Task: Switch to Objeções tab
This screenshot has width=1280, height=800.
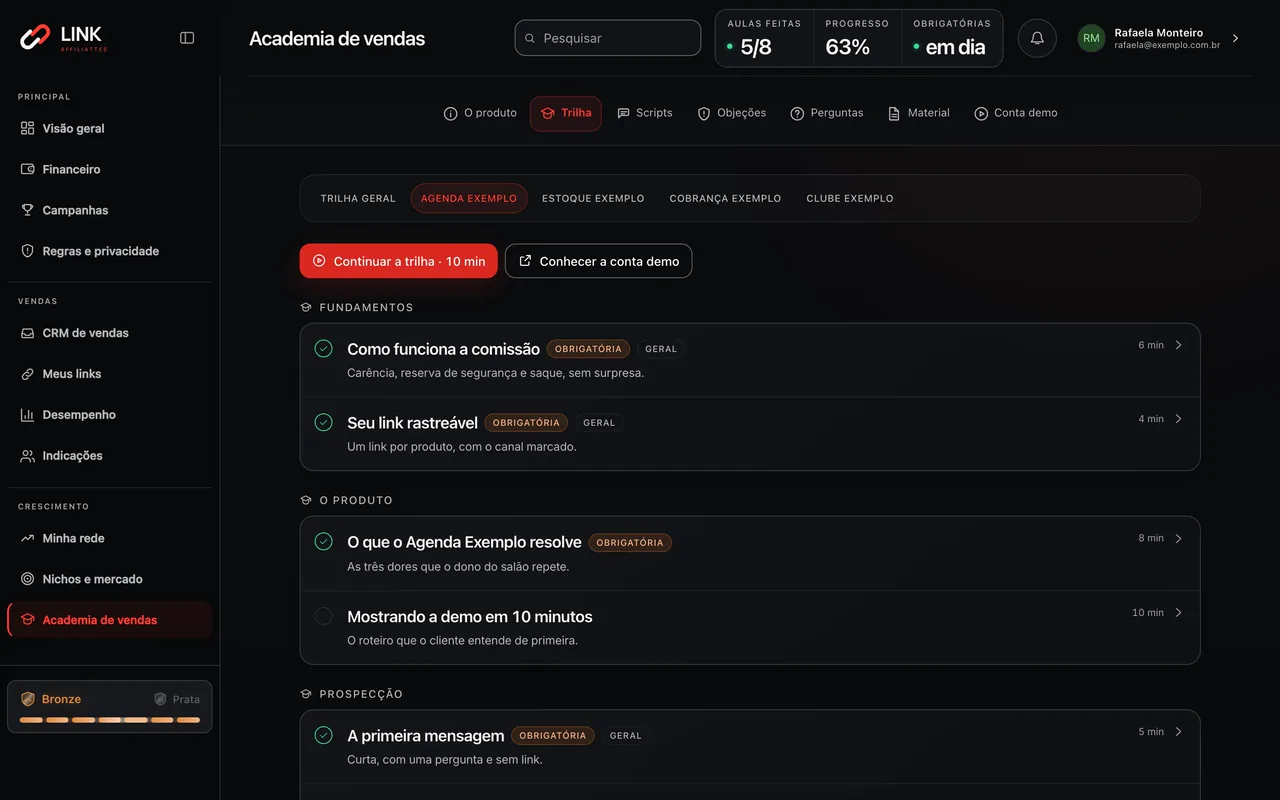Action: (x=732, y=113)
